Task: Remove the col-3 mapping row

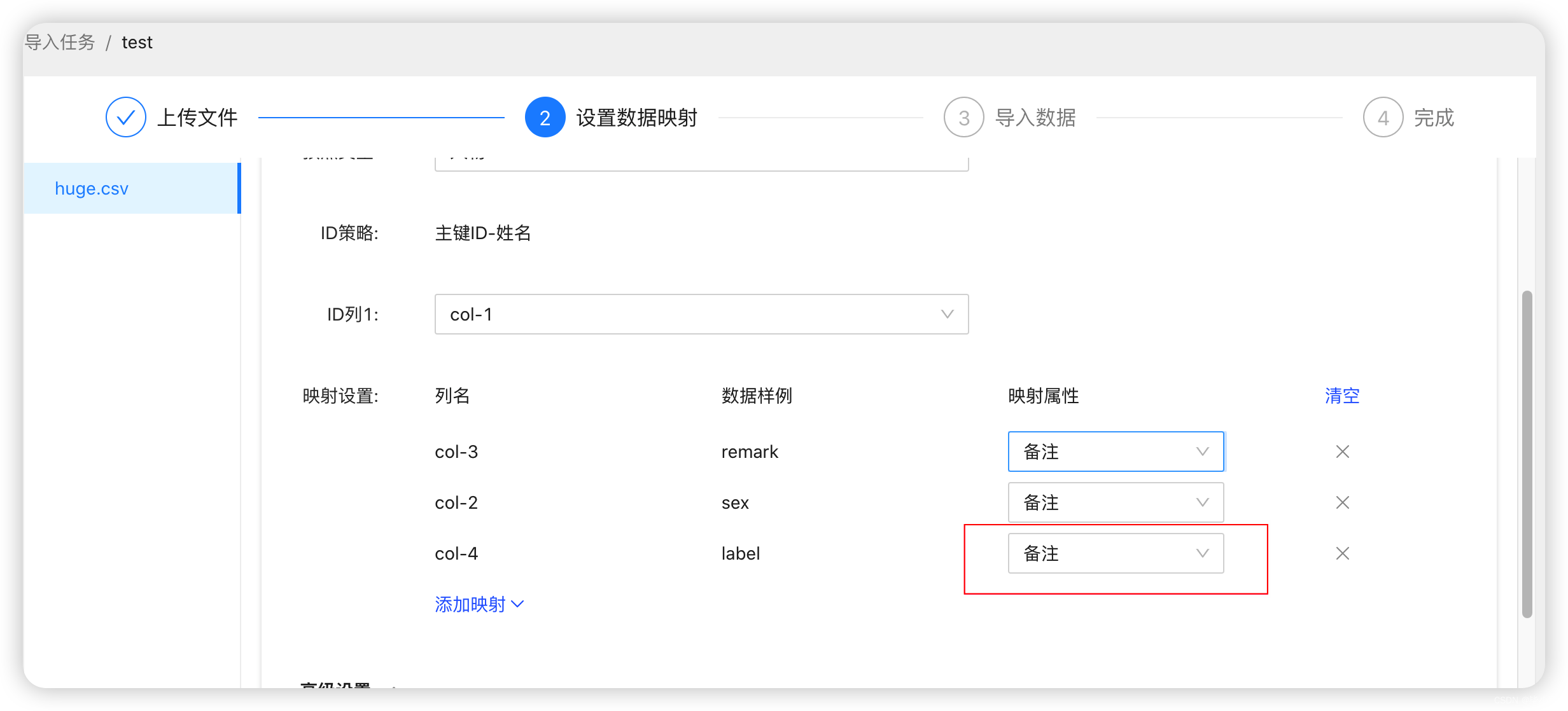Action: tap(1342, 452)
